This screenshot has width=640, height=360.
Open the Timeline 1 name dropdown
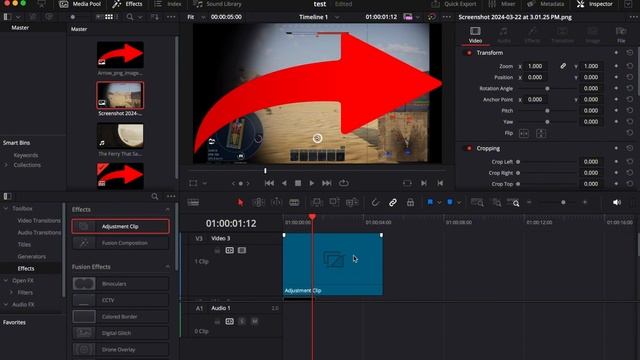coord(337,17)
